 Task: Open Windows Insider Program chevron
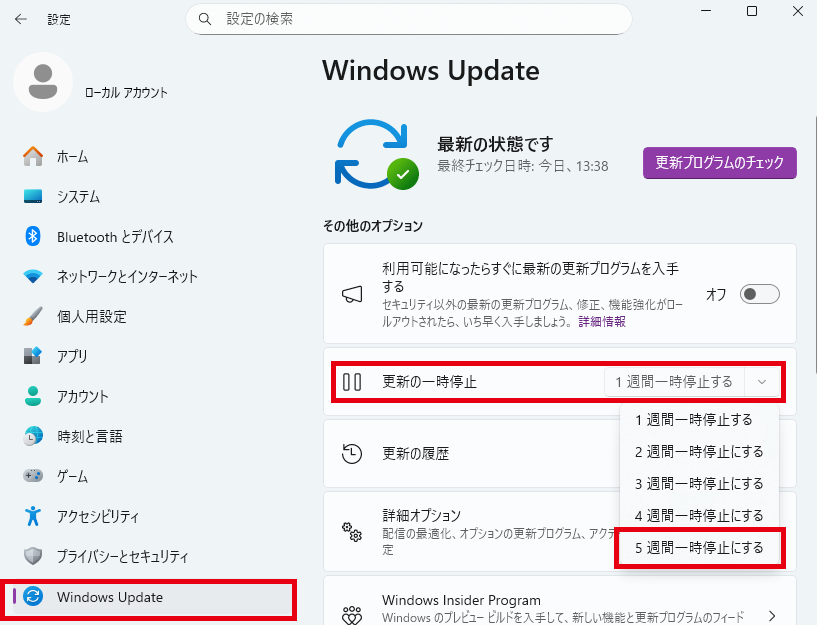tap(771, 616)
